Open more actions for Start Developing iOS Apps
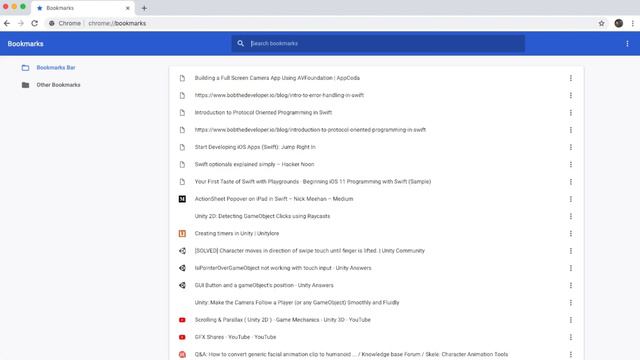The width and height of the screenshot is (640, 360). pos(571,147)
